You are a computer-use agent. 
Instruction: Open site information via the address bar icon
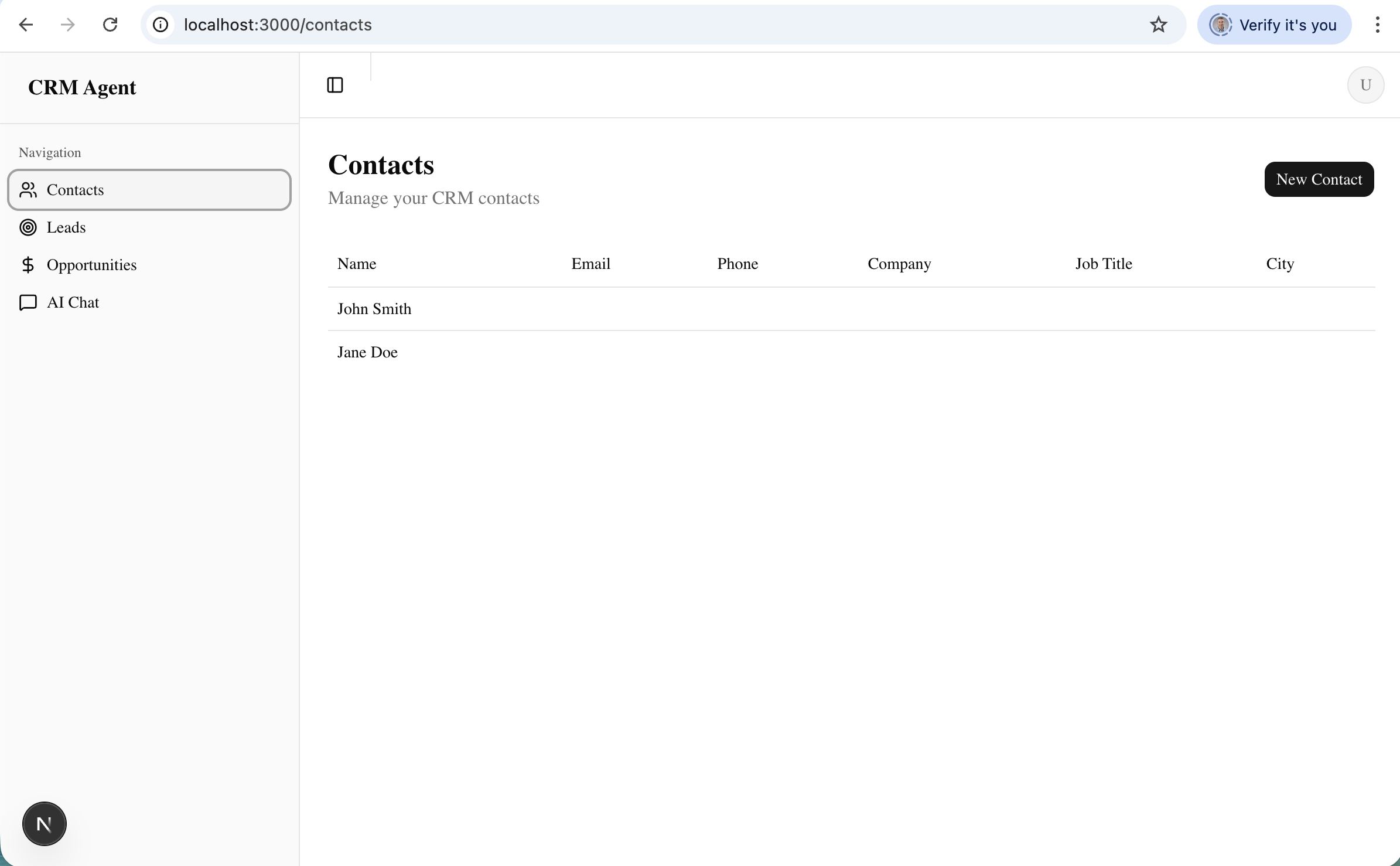pos(159,25)
